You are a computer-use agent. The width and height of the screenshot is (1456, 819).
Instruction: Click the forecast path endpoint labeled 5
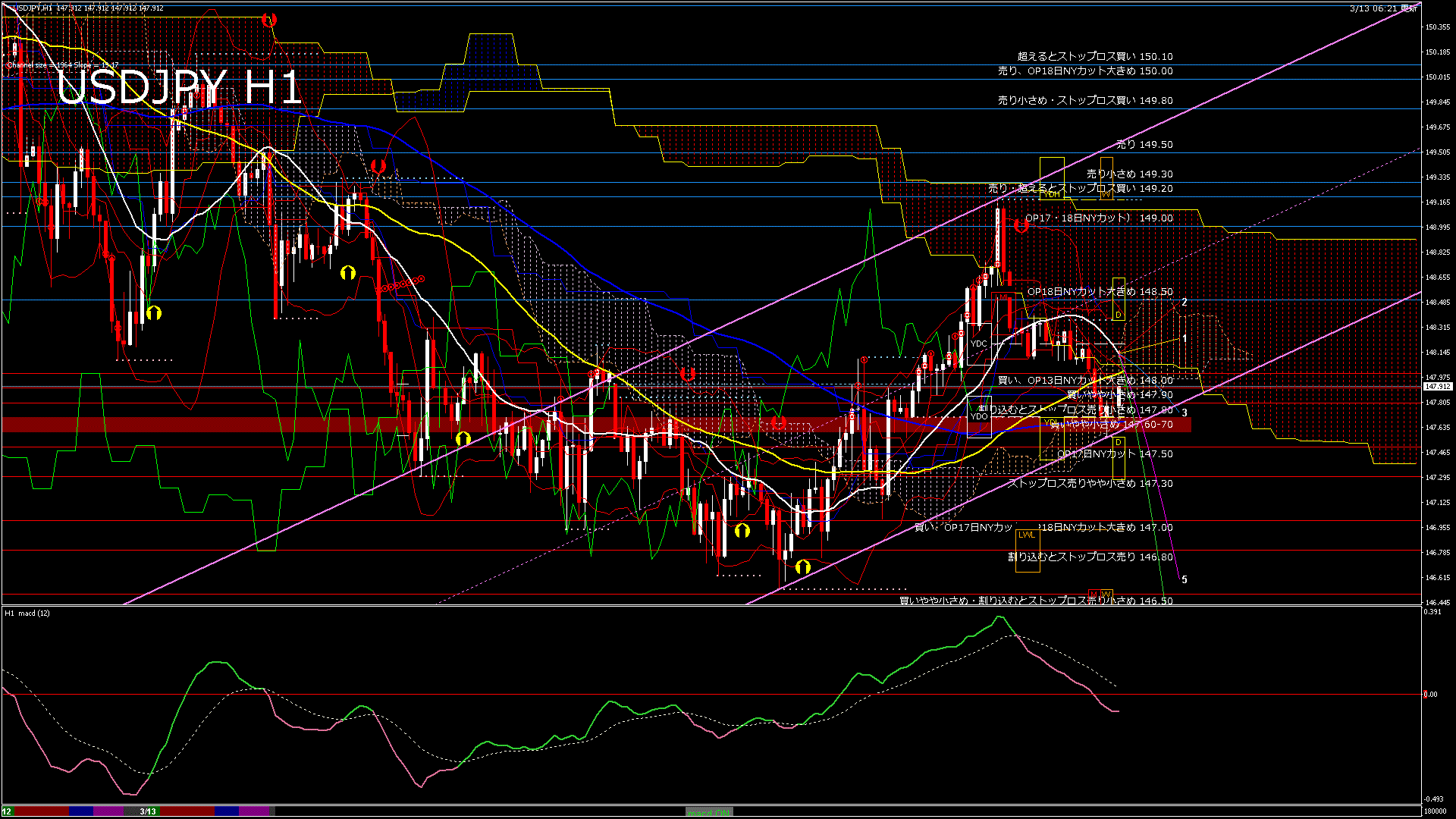coord(1184,579)
